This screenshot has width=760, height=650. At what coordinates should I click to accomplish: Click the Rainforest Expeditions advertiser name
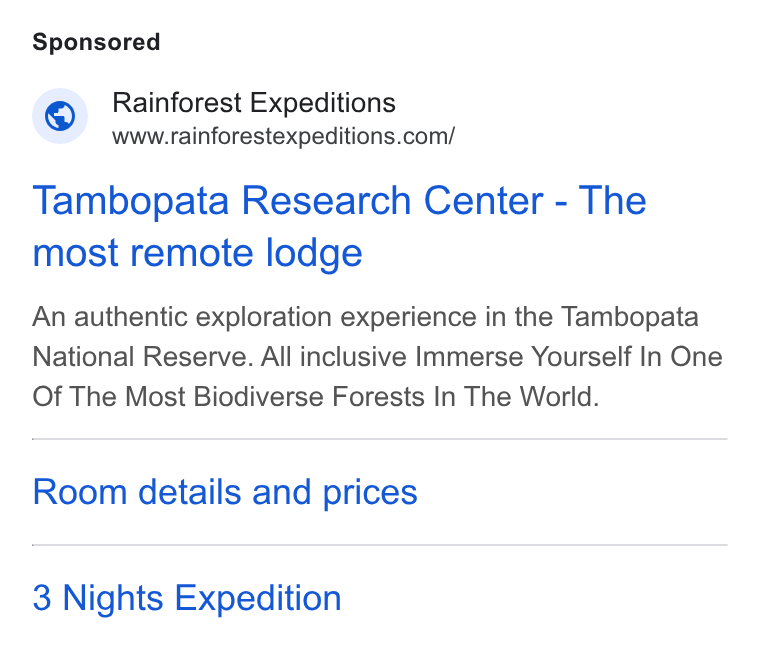pyautogui.click(x=254, y=103)
